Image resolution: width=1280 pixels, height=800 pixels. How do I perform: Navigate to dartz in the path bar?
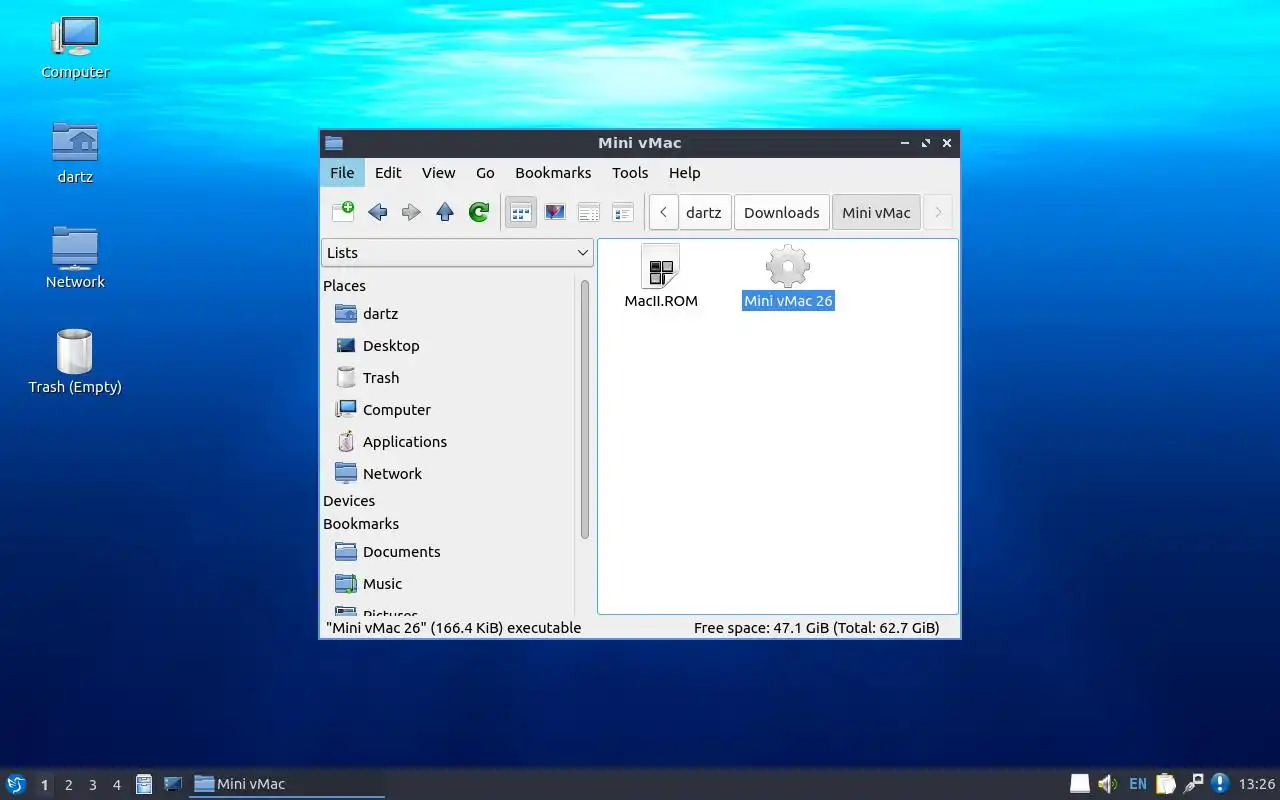[704, 212]
